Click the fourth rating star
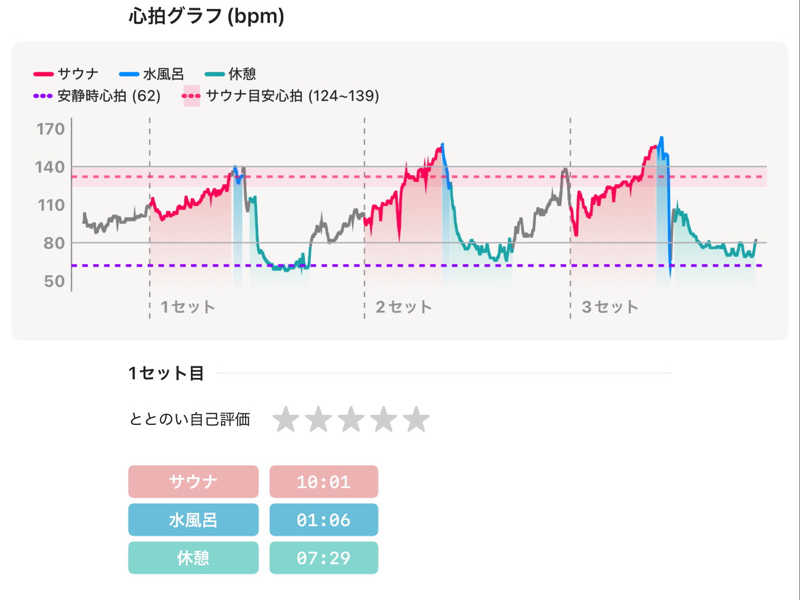 pyautogui.click(x=383, y=420)
